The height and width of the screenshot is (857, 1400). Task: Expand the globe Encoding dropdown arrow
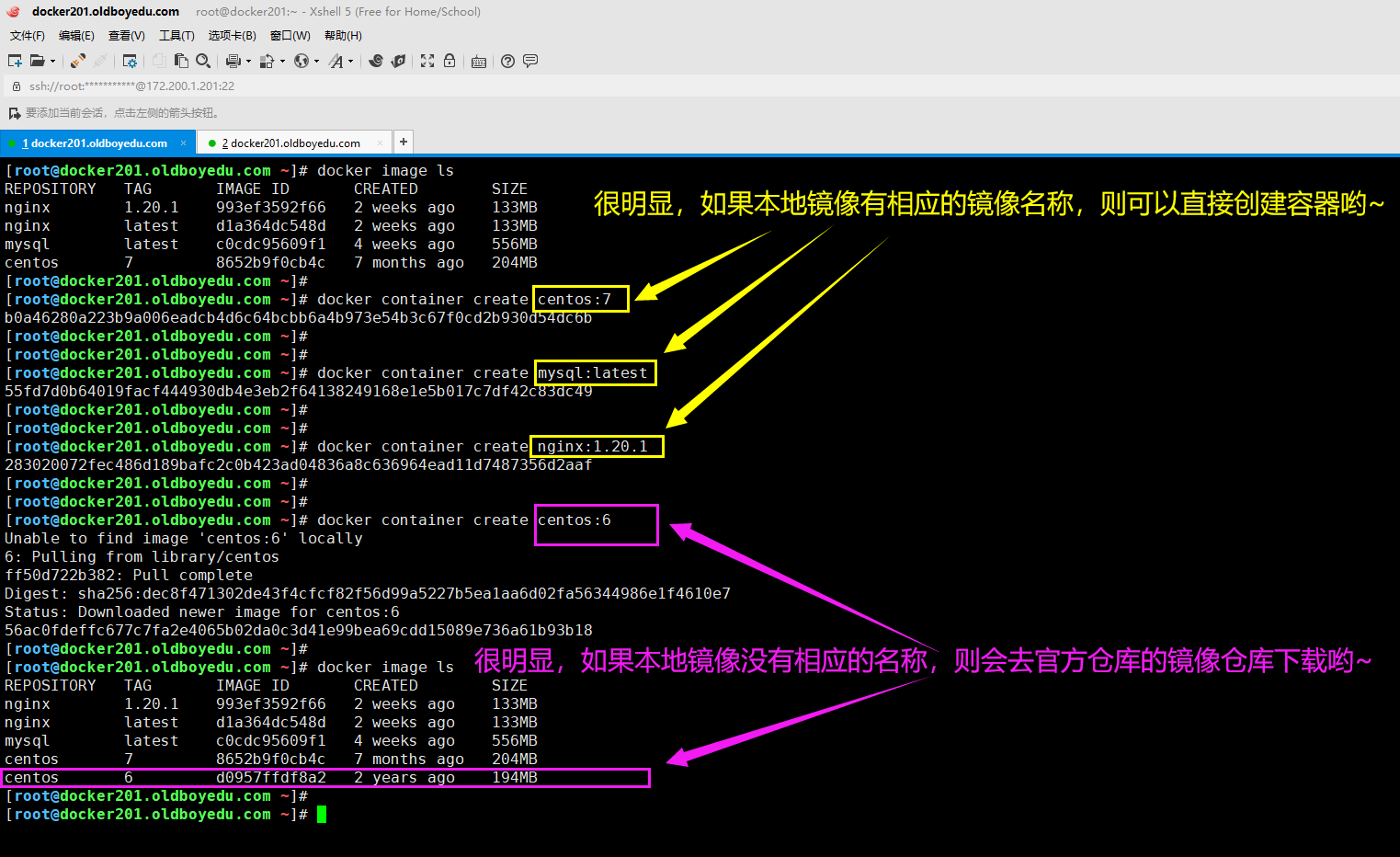click(316, 62)
